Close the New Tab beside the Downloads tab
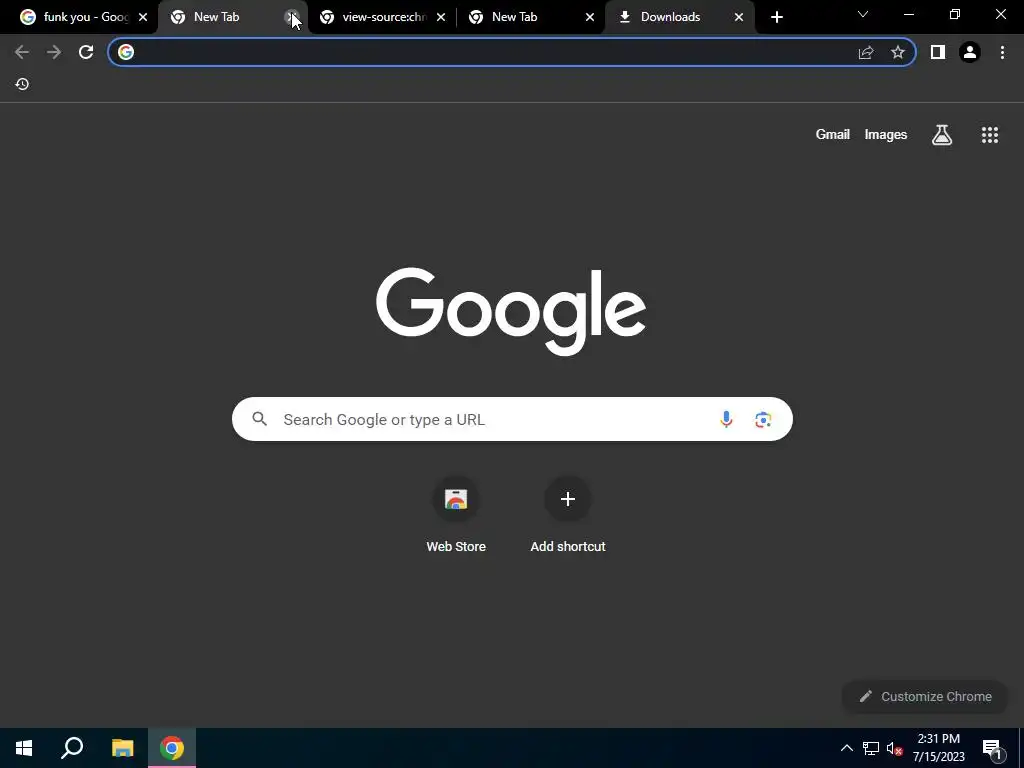This screenshot has width=1024, height=768. point(590,17)
